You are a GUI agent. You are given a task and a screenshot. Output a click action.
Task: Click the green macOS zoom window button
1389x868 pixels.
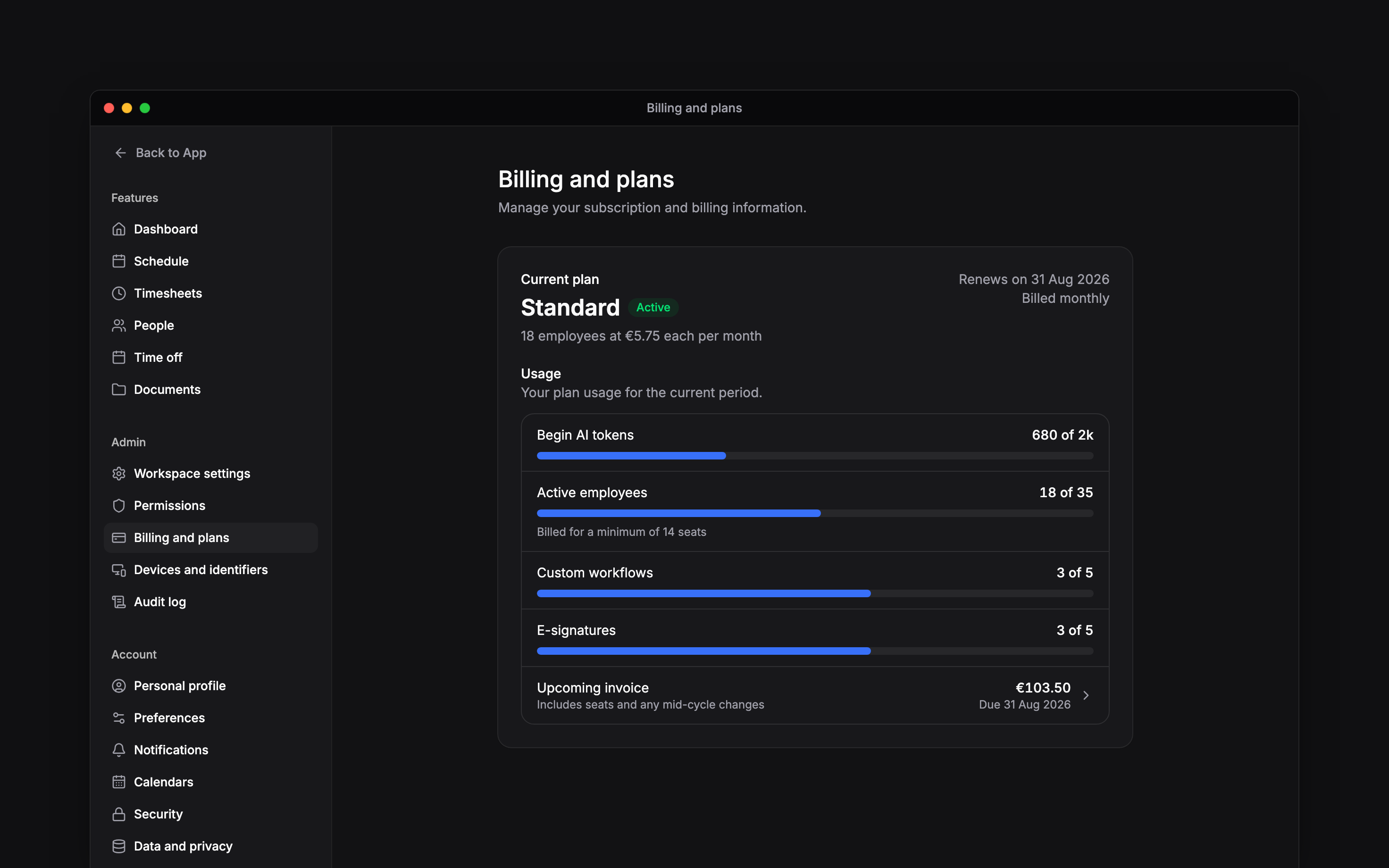145,108
